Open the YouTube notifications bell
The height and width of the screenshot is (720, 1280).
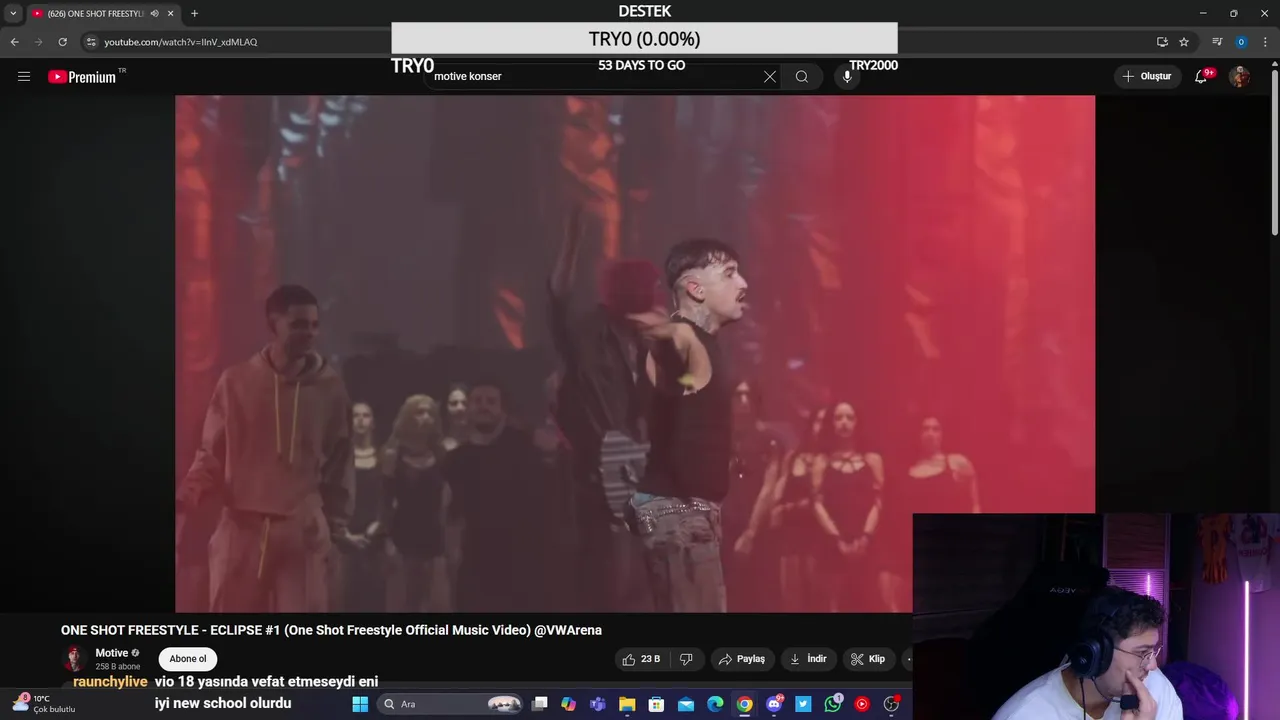(1201, 76)
